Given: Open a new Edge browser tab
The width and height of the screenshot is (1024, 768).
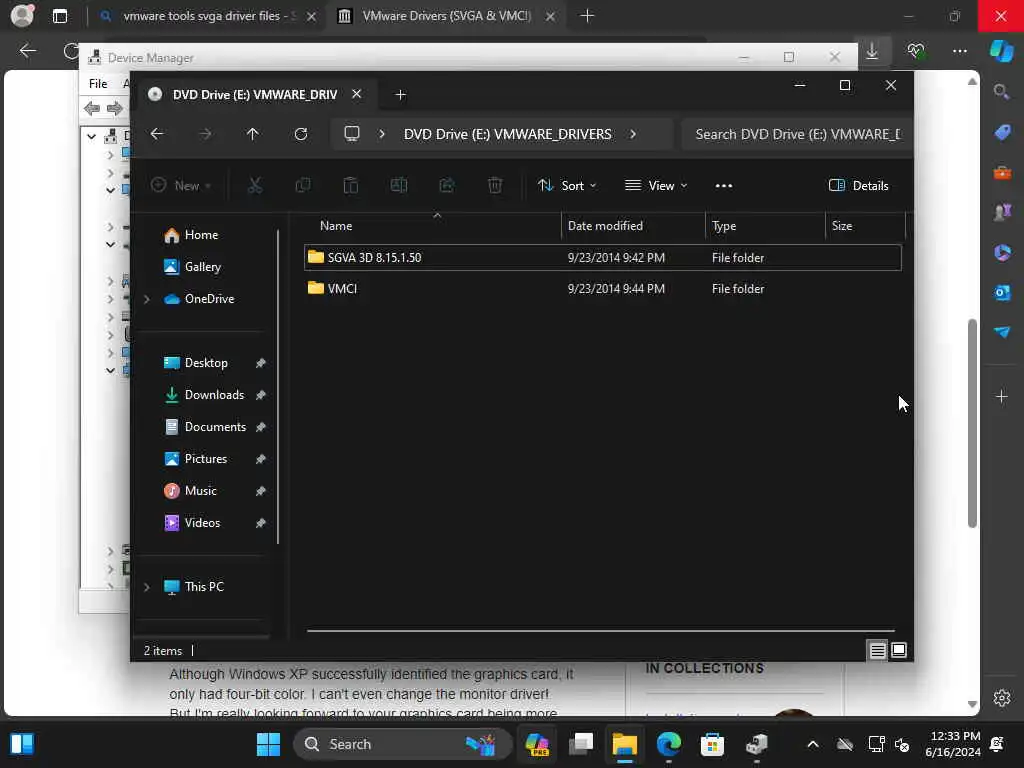Looking at the screenshot, I should click(587, 16).
